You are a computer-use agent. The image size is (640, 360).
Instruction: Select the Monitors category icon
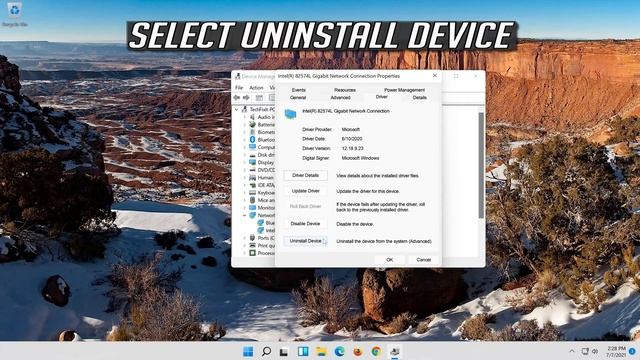(x=253, y=208)
